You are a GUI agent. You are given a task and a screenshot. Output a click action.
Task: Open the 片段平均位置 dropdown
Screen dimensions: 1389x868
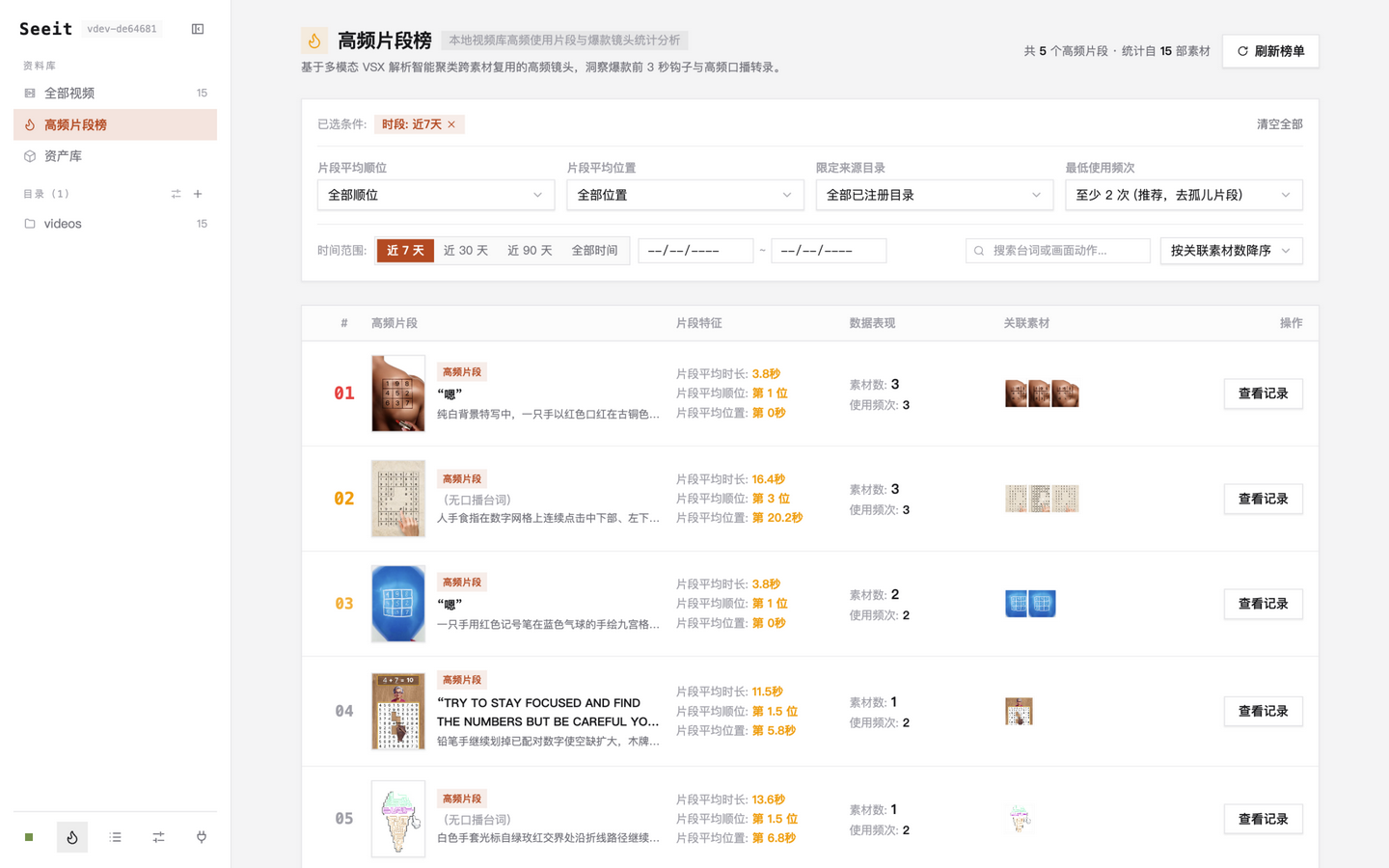tap(685, 195)
